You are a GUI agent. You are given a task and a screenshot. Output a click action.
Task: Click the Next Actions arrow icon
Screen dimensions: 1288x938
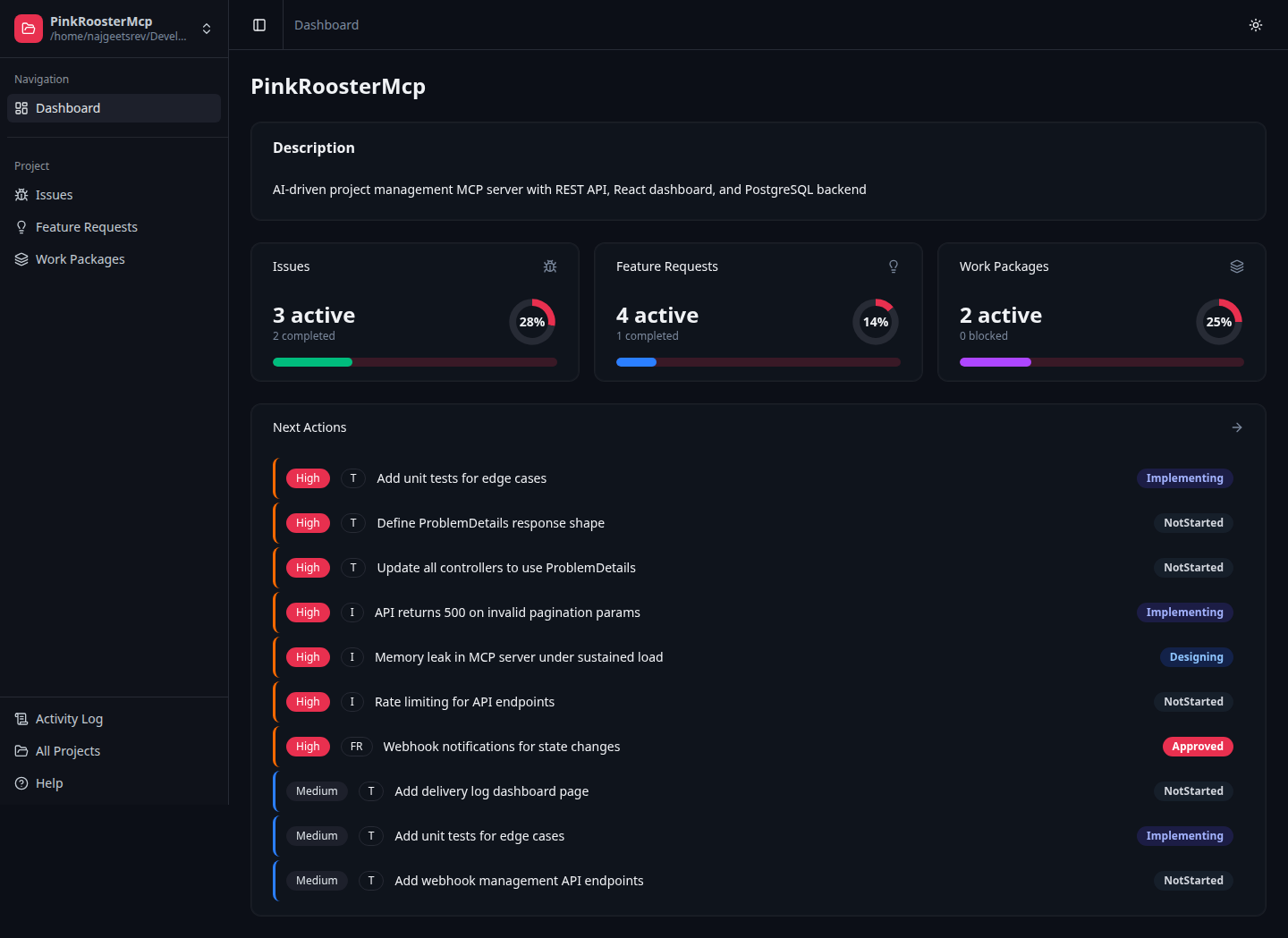coord(1237,427)
